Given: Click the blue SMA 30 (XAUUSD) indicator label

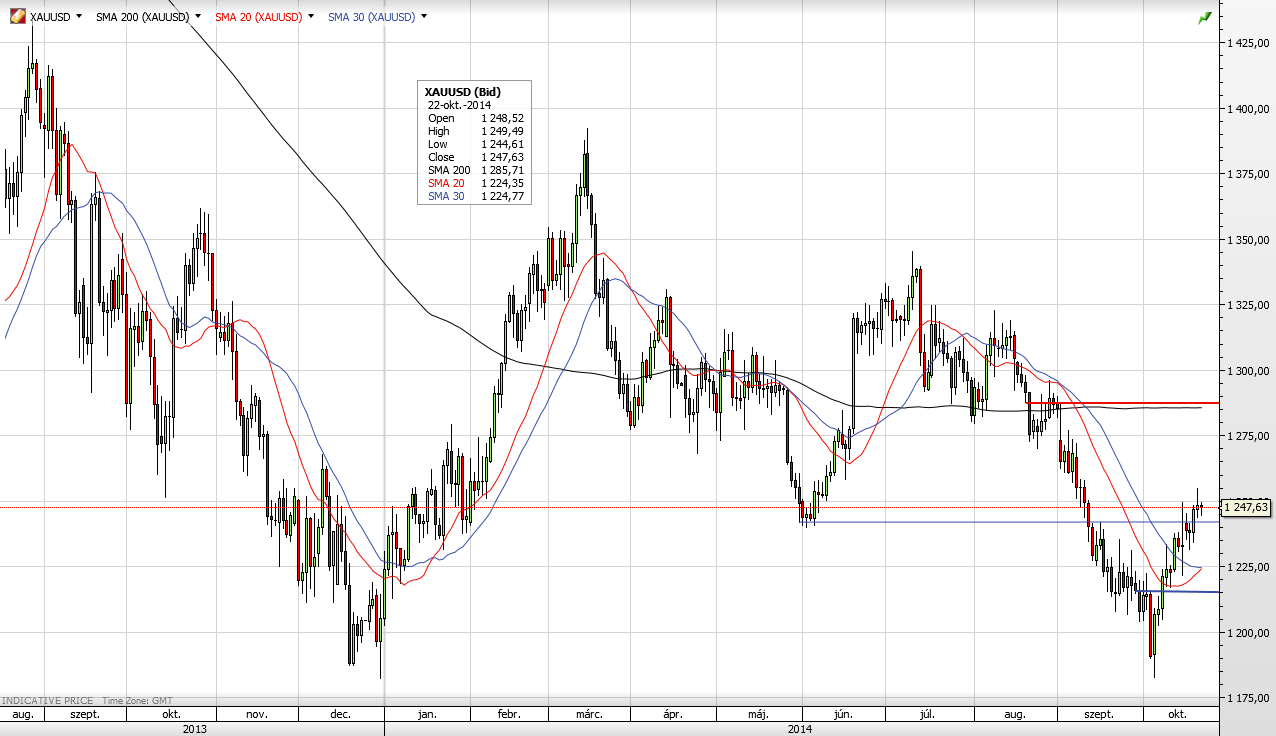Looking at the screenshot, I should pos(371,17).
